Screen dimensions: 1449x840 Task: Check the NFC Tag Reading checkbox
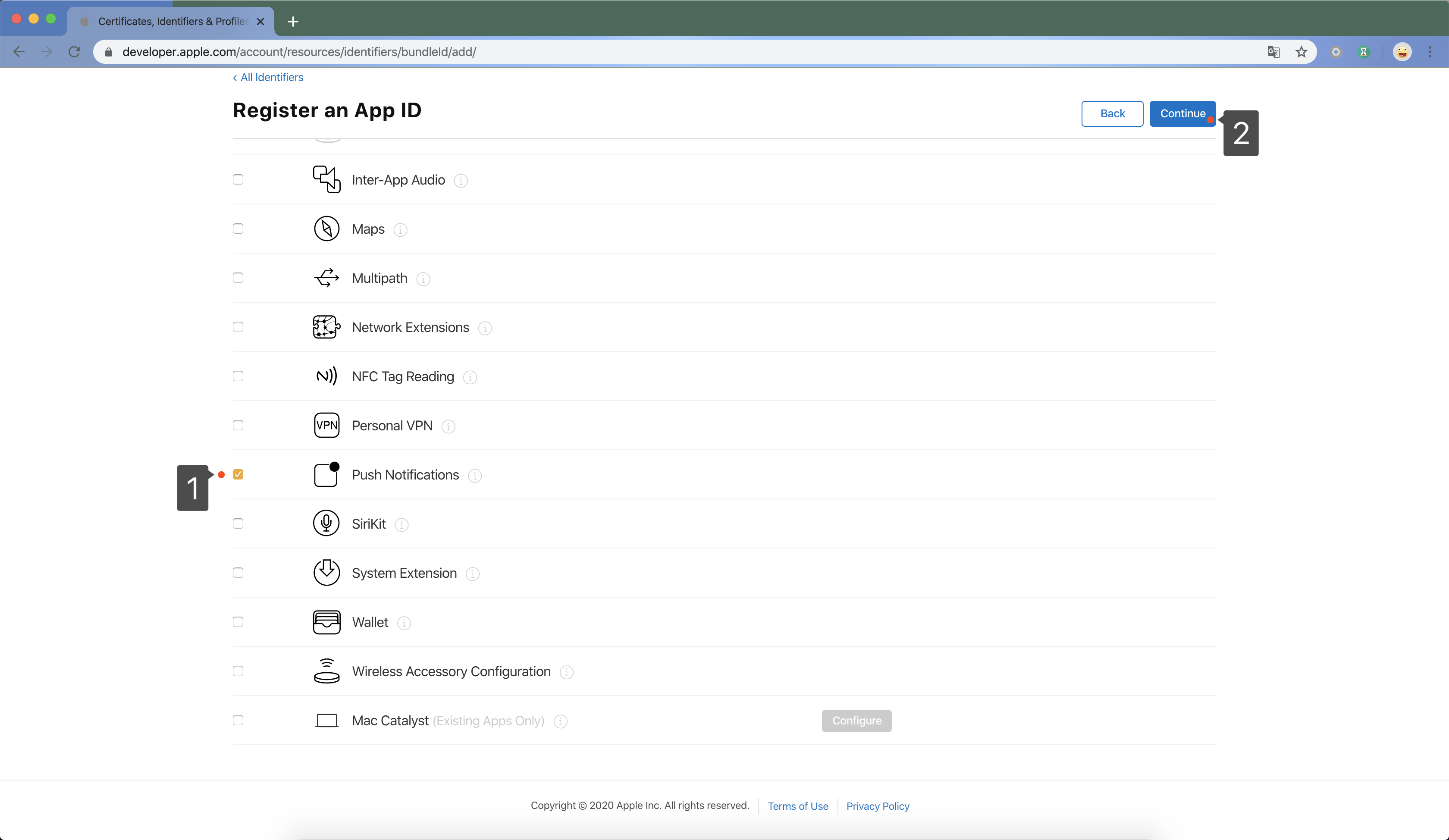click(238, 376)
